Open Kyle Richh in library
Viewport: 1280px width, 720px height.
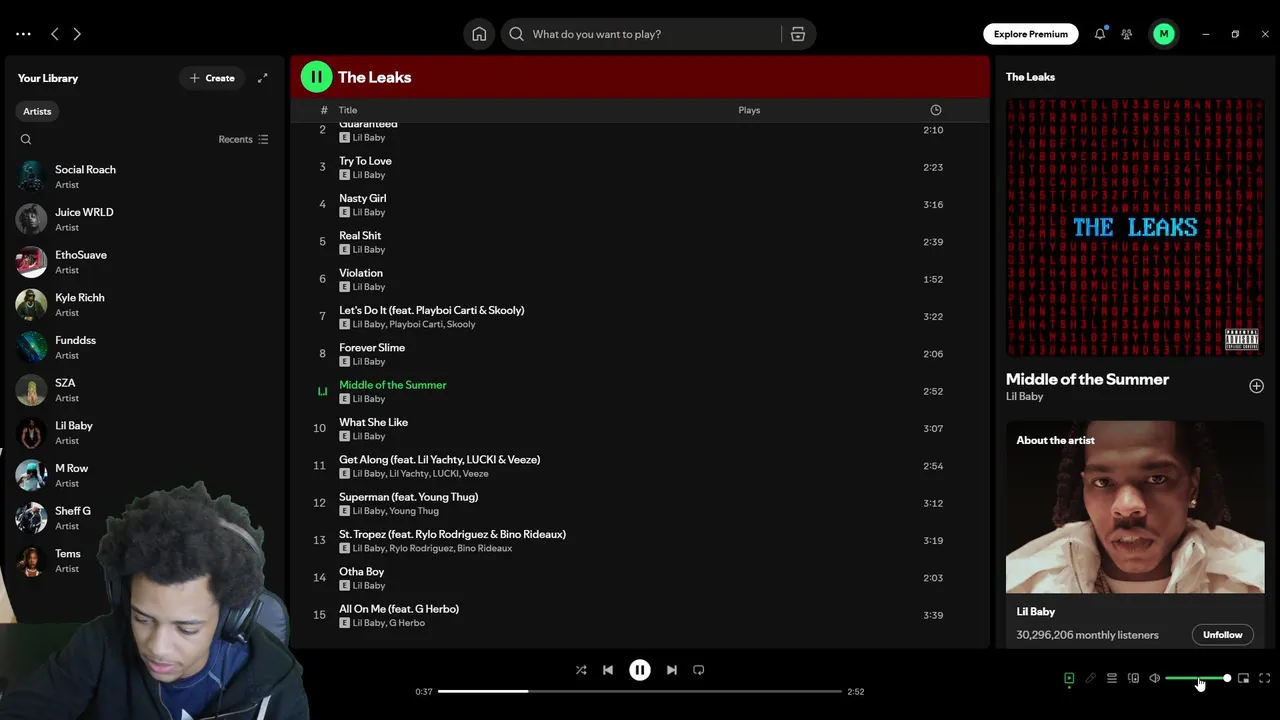click(x=143, y=304)
